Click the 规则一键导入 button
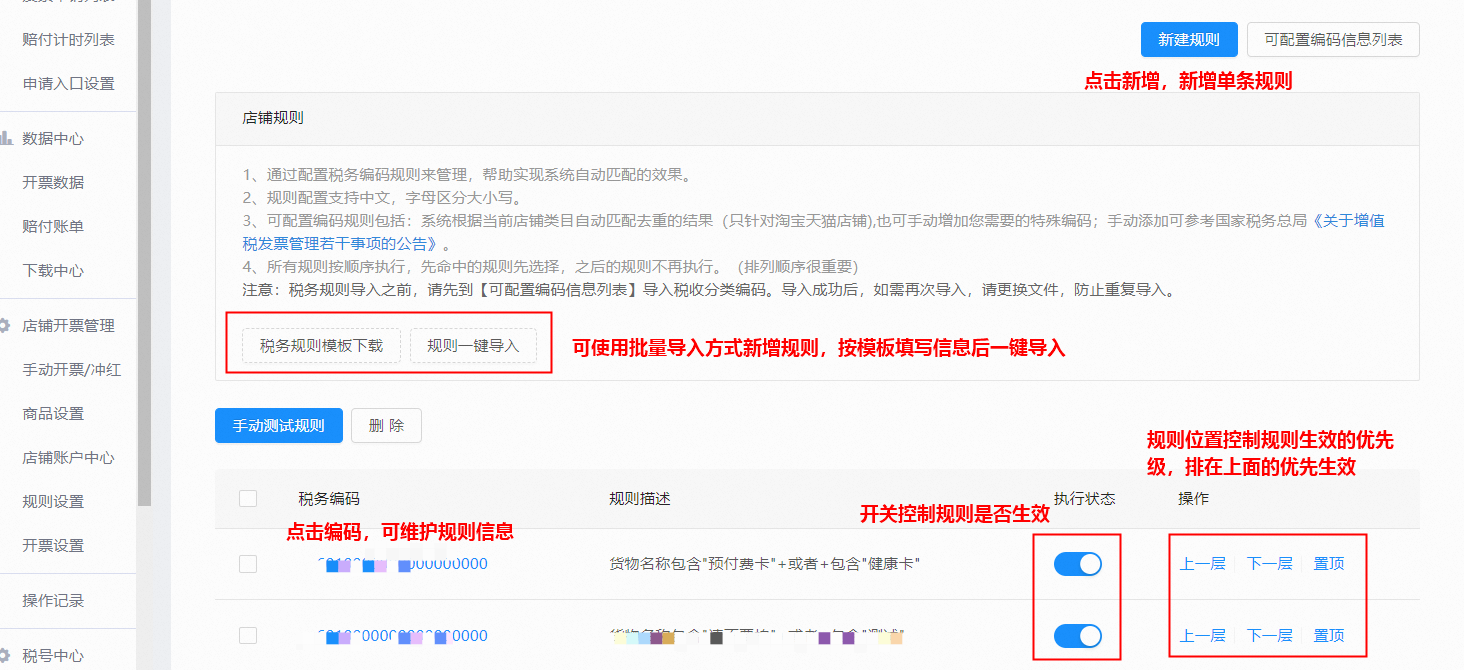This screenshot has height=670, width=1464. coord(473,346)
